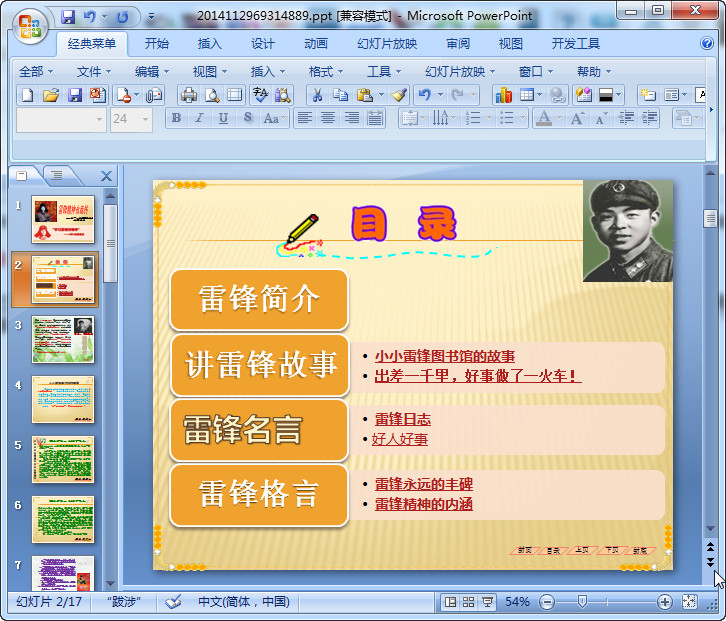Expand the 文件 classic menu

[94, 72]
